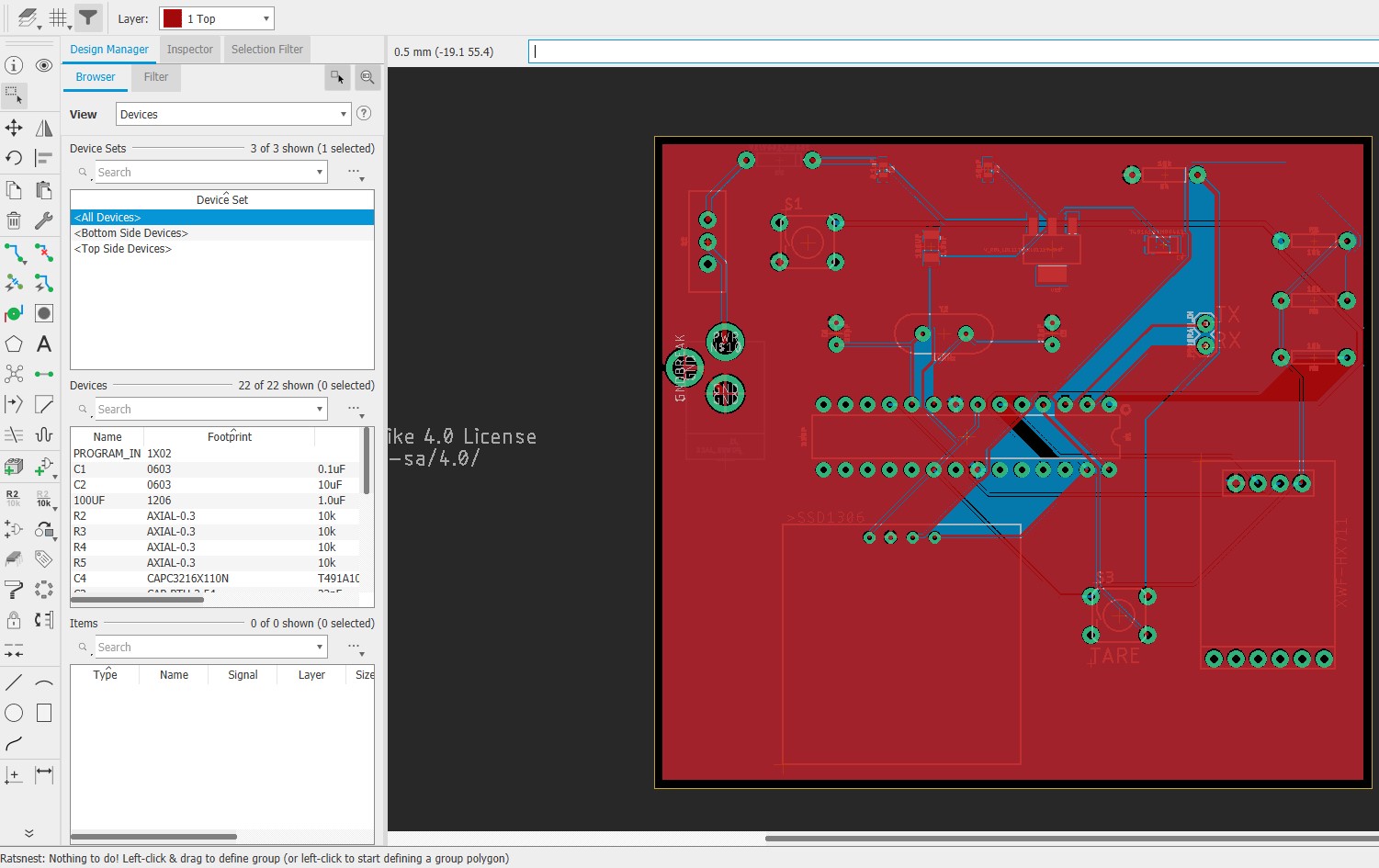Open the Items options ellipsis menu
Viewport: 1379px width, 868px height.
355,648
